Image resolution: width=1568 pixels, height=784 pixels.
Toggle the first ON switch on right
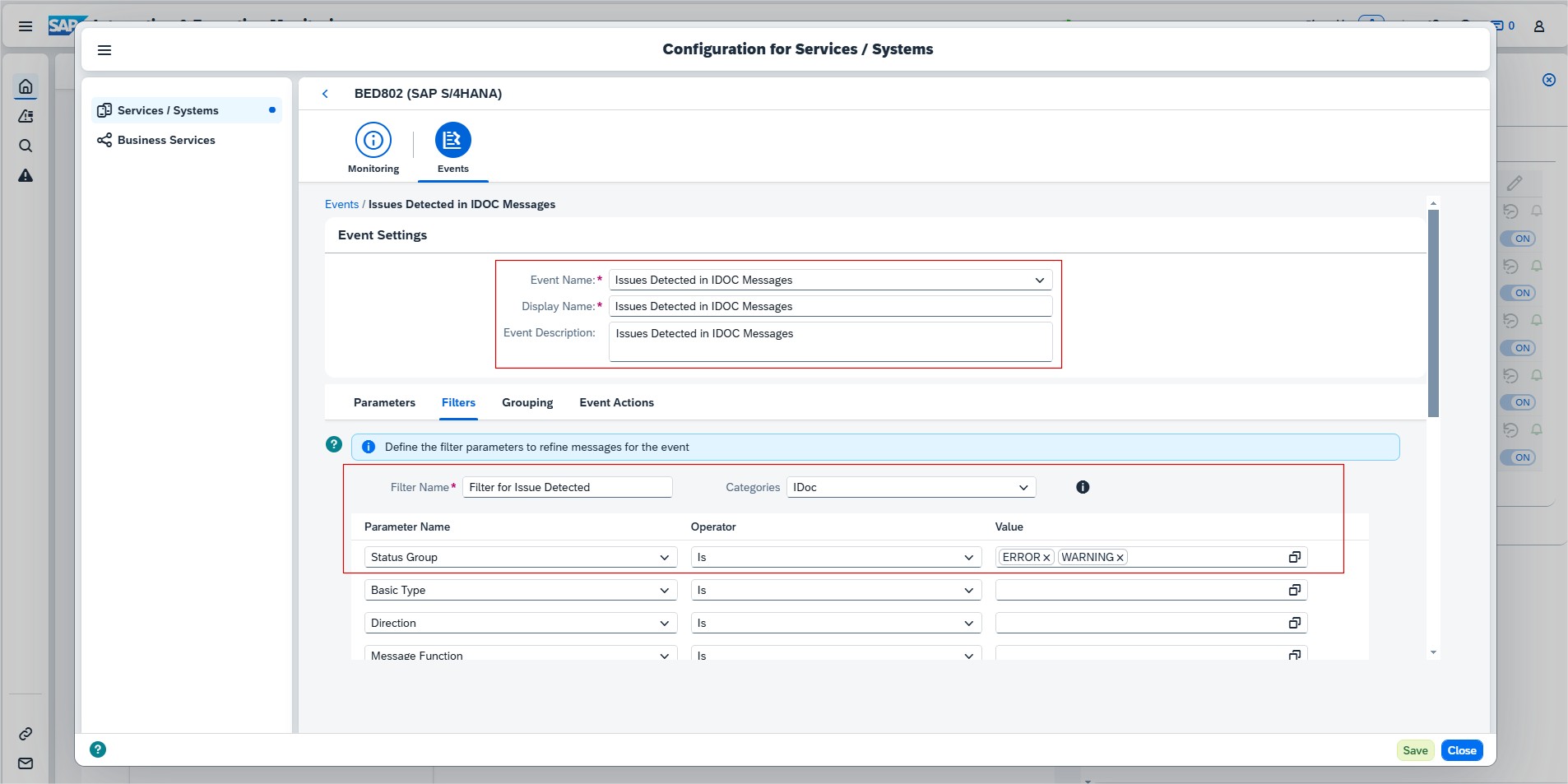(x=1518, y=239)
